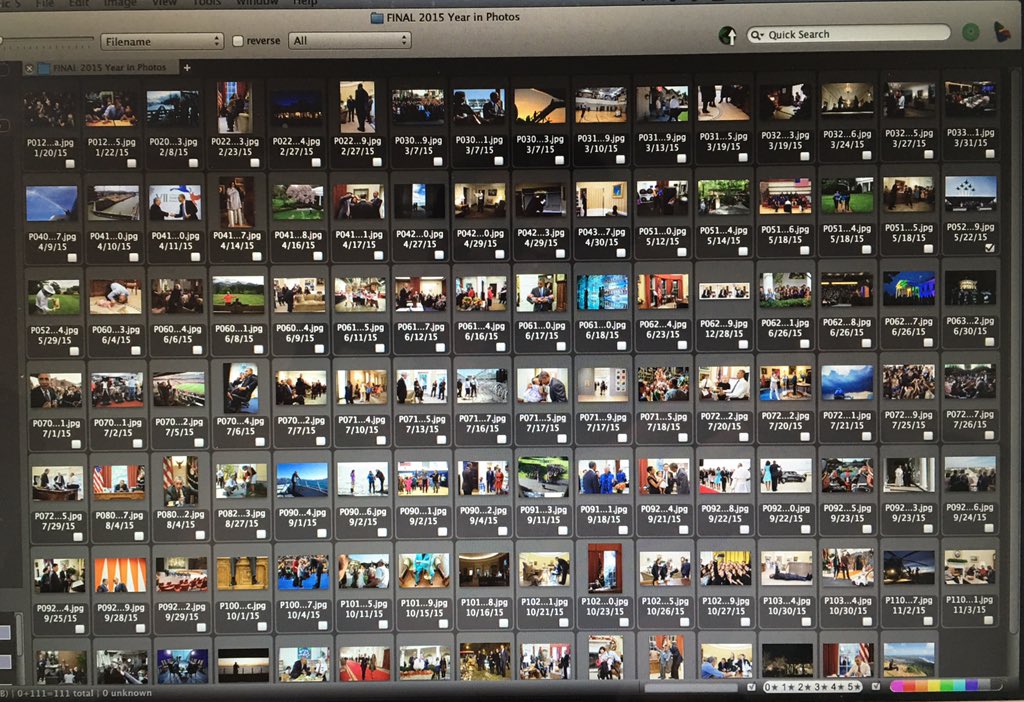
Task: Select thumbnail P090...4.jpg dated 9/1/15
Action: coord(302,480)
